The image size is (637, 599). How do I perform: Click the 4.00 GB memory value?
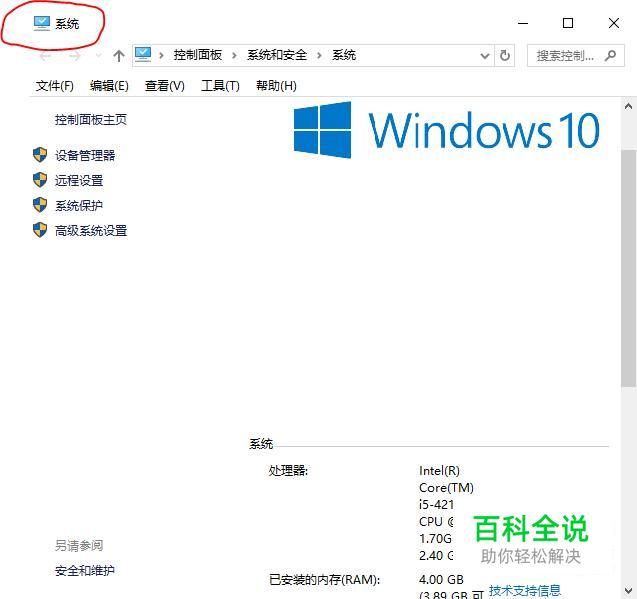click(x=441, y=579)
